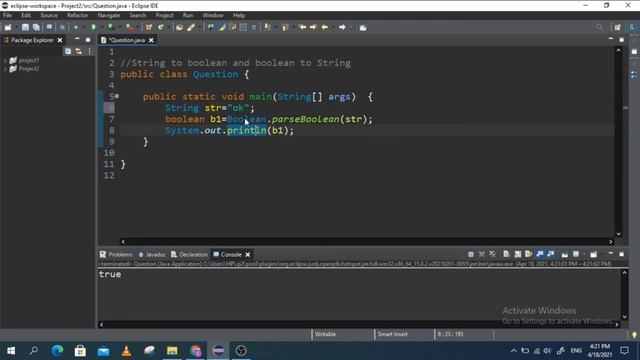Click the Quick Access search magnifier
Viewport: 640px width, 360px height.
(599, 27)
